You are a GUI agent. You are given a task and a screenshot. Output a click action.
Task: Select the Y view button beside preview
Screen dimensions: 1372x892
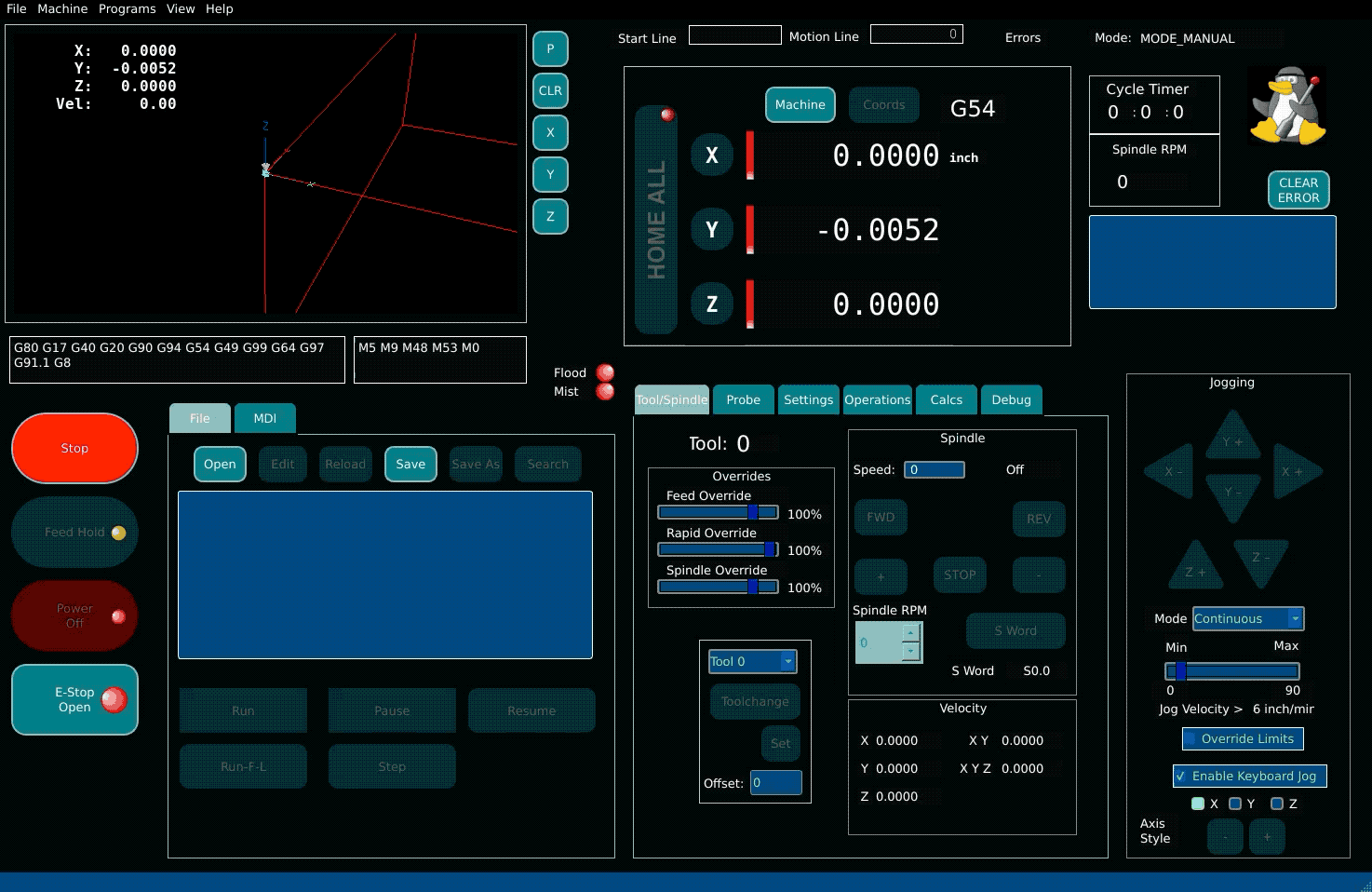(550, 175)
